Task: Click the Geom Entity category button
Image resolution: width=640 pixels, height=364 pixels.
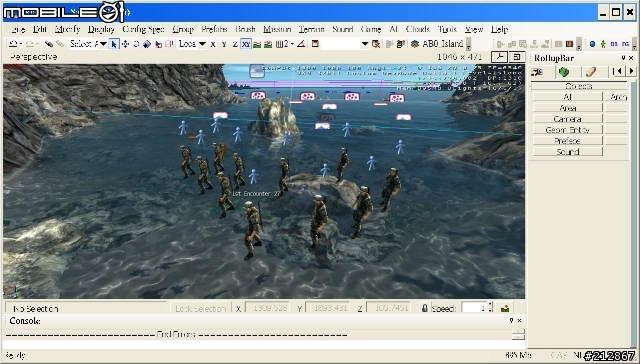Action: [x=567, y=130]
